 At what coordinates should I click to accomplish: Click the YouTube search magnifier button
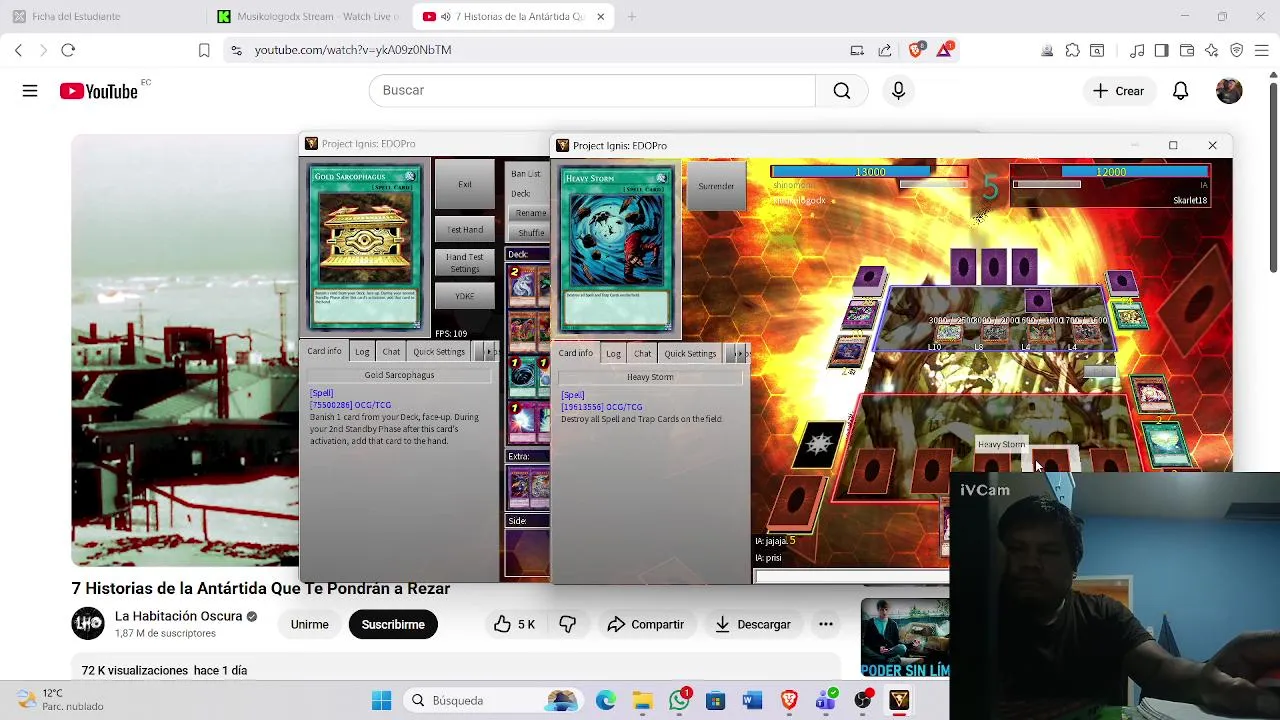[842, 91]
